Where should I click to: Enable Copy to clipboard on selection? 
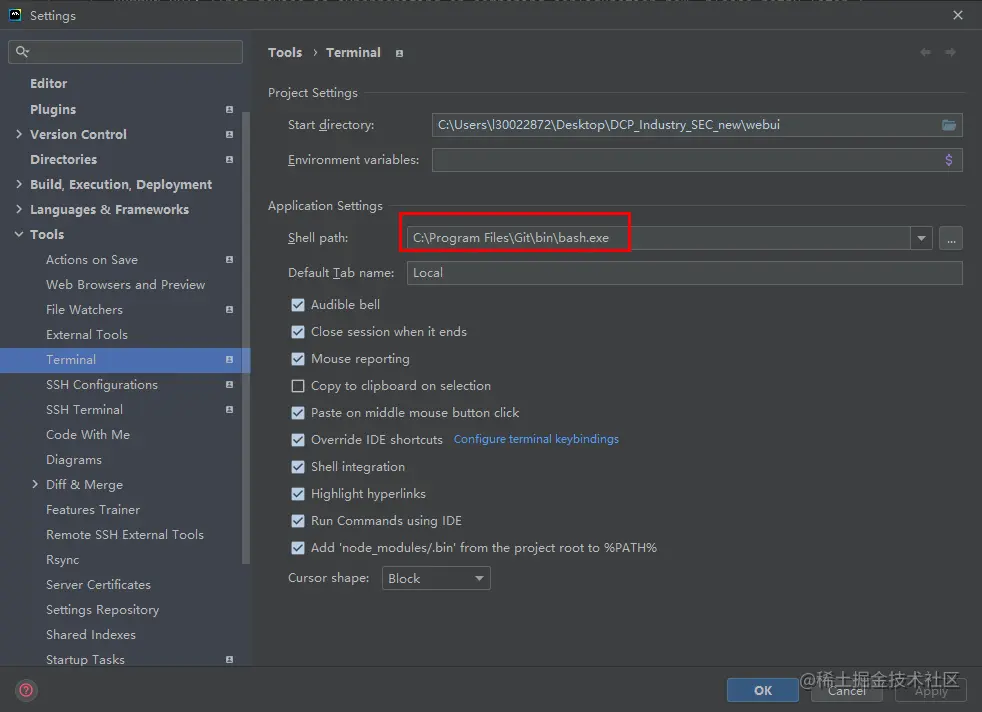pos(298,386)
